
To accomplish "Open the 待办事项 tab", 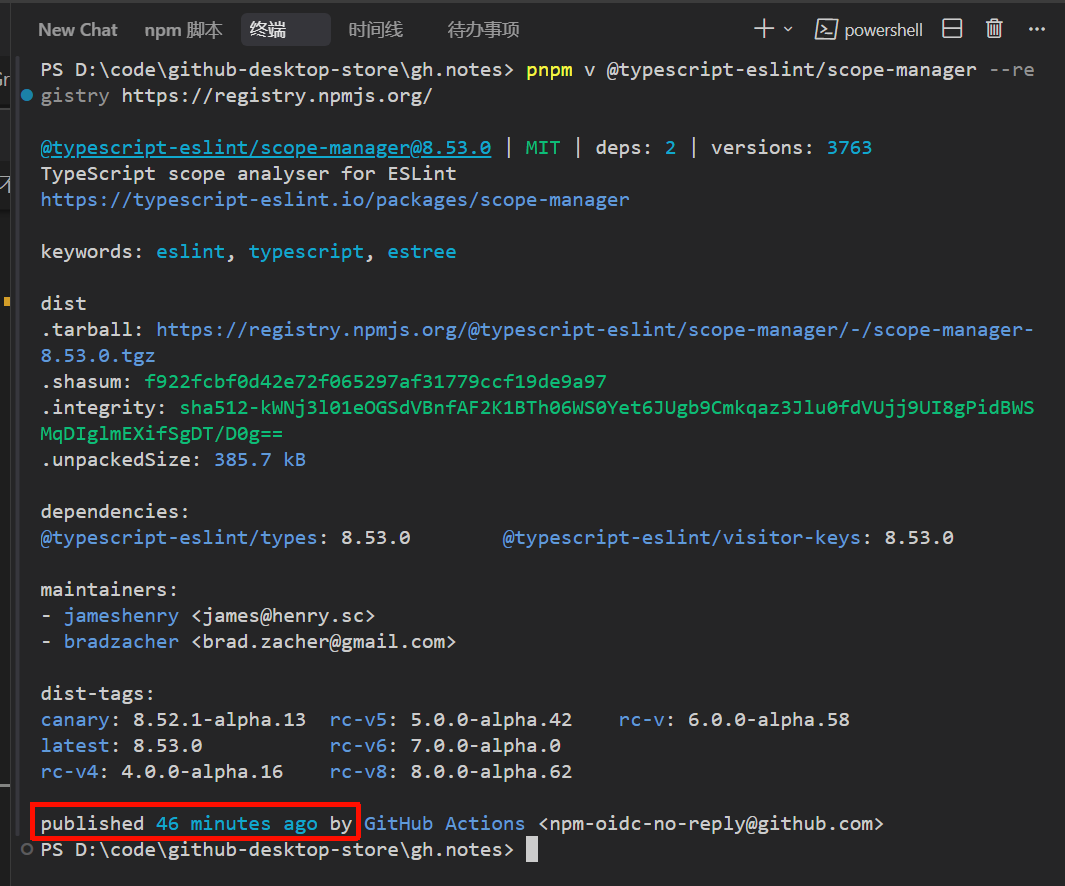I will (x=483, y=30).
